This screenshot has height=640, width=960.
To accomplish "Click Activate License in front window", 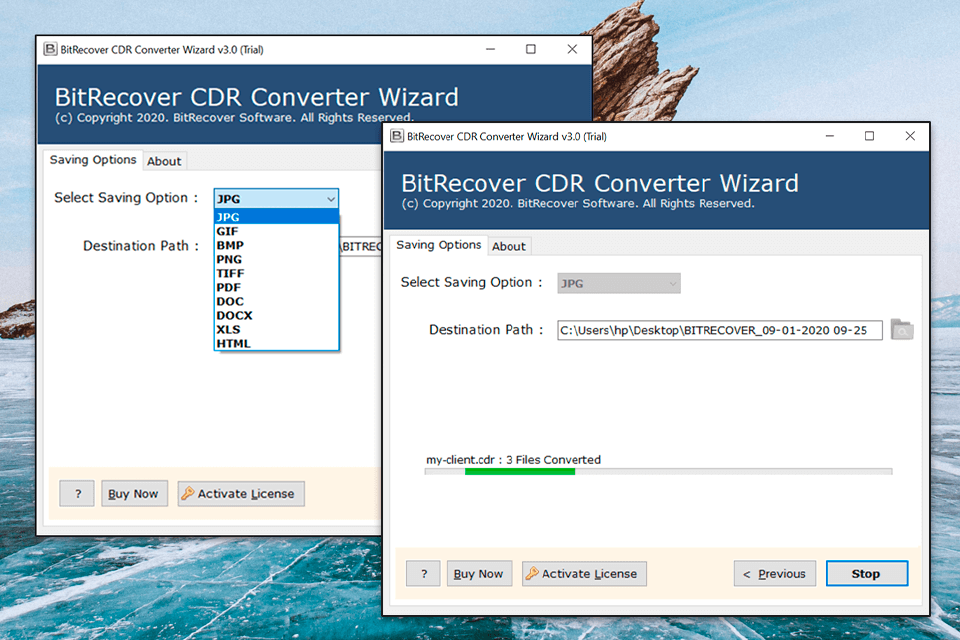I will coord(583,574).
